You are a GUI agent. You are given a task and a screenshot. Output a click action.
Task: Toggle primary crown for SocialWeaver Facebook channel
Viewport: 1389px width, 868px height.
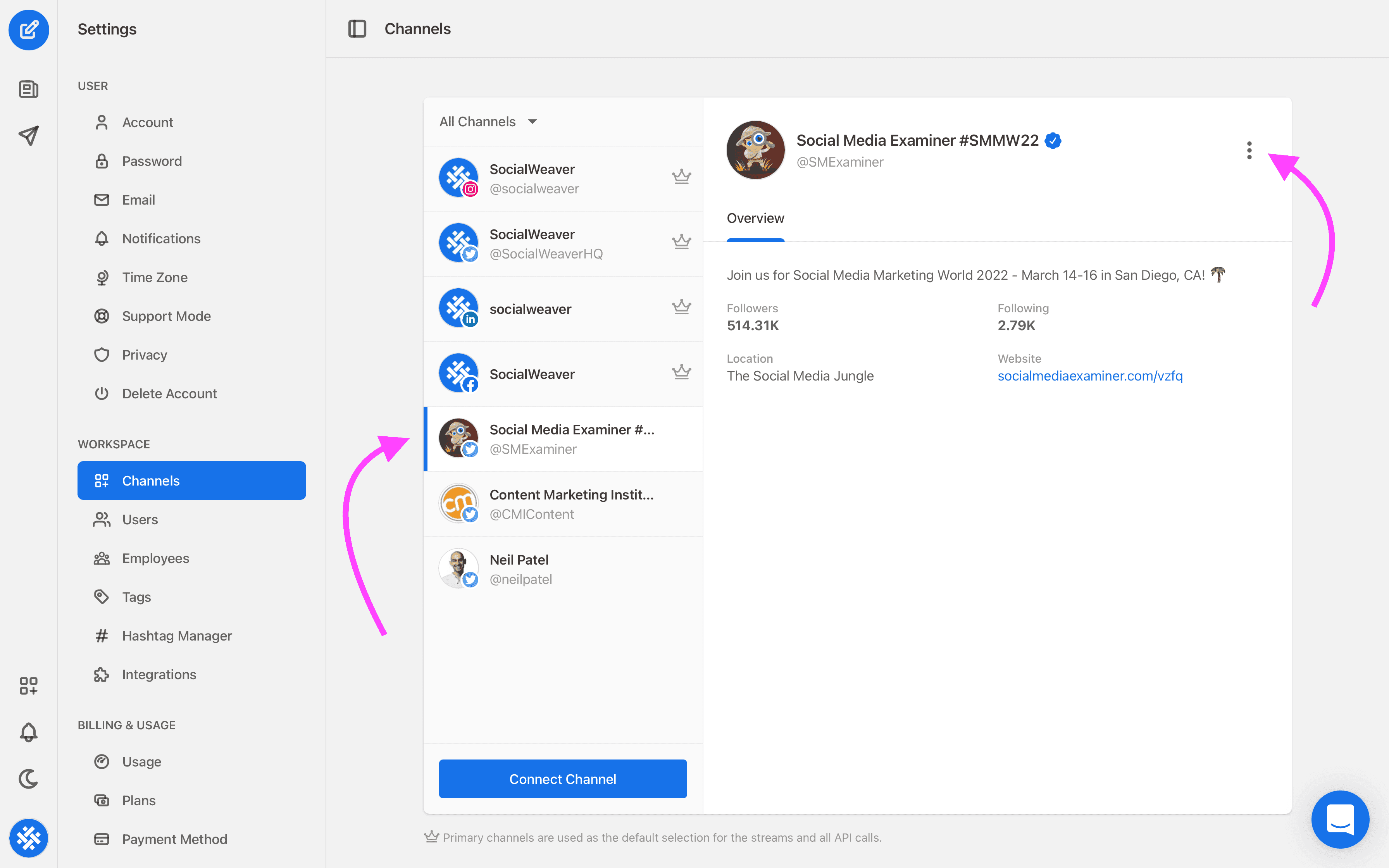[681, 372]
